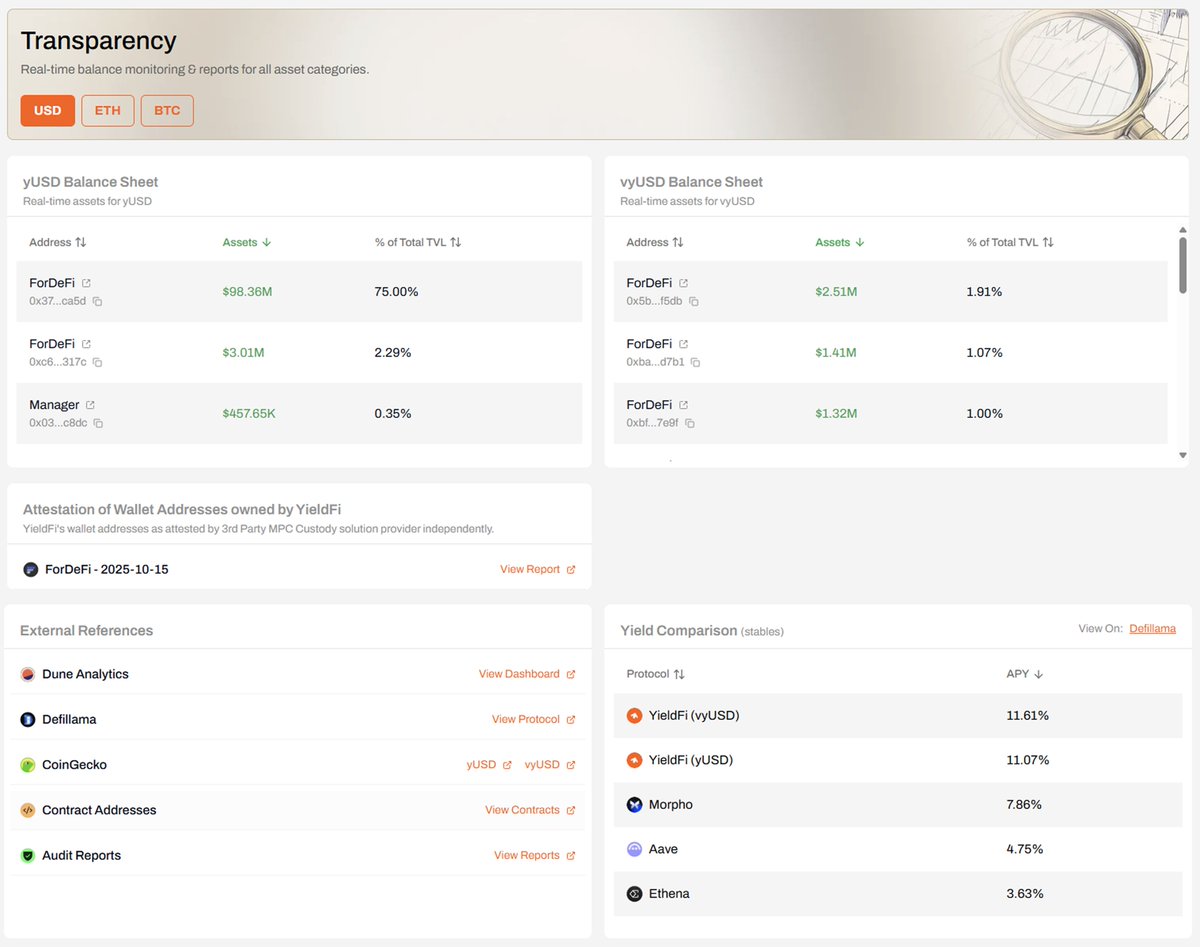
Task: Sort vyUSD table by % of Total TVL
Action: coord(1011,242)
